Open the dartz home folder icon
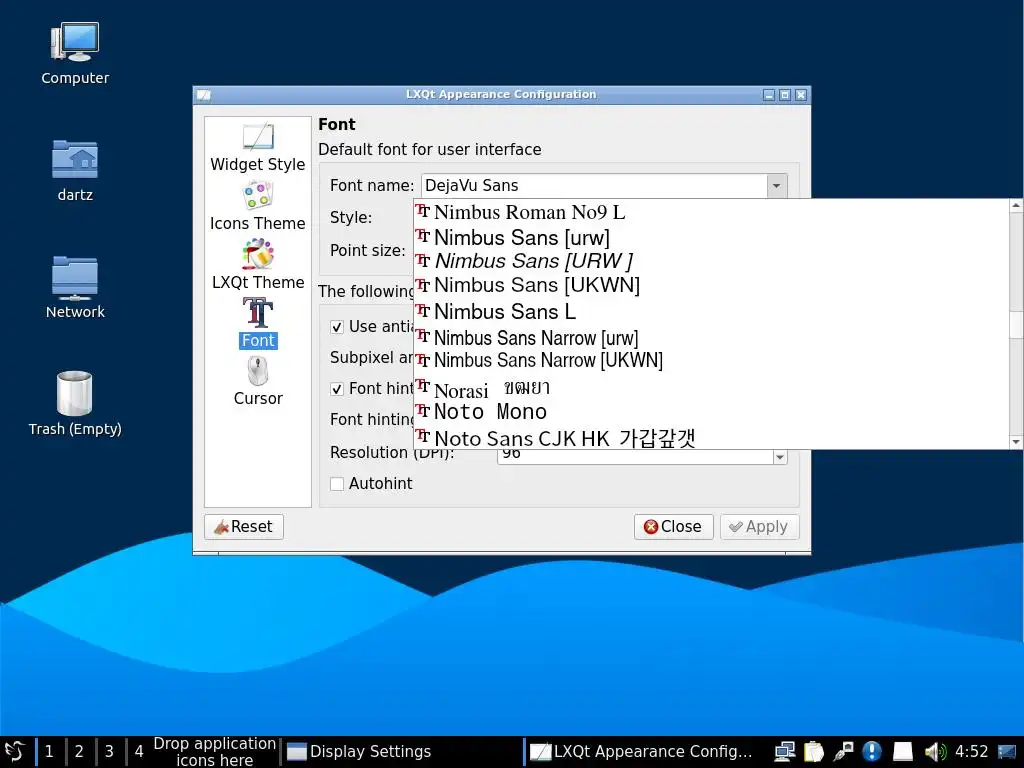 point(75,170)
